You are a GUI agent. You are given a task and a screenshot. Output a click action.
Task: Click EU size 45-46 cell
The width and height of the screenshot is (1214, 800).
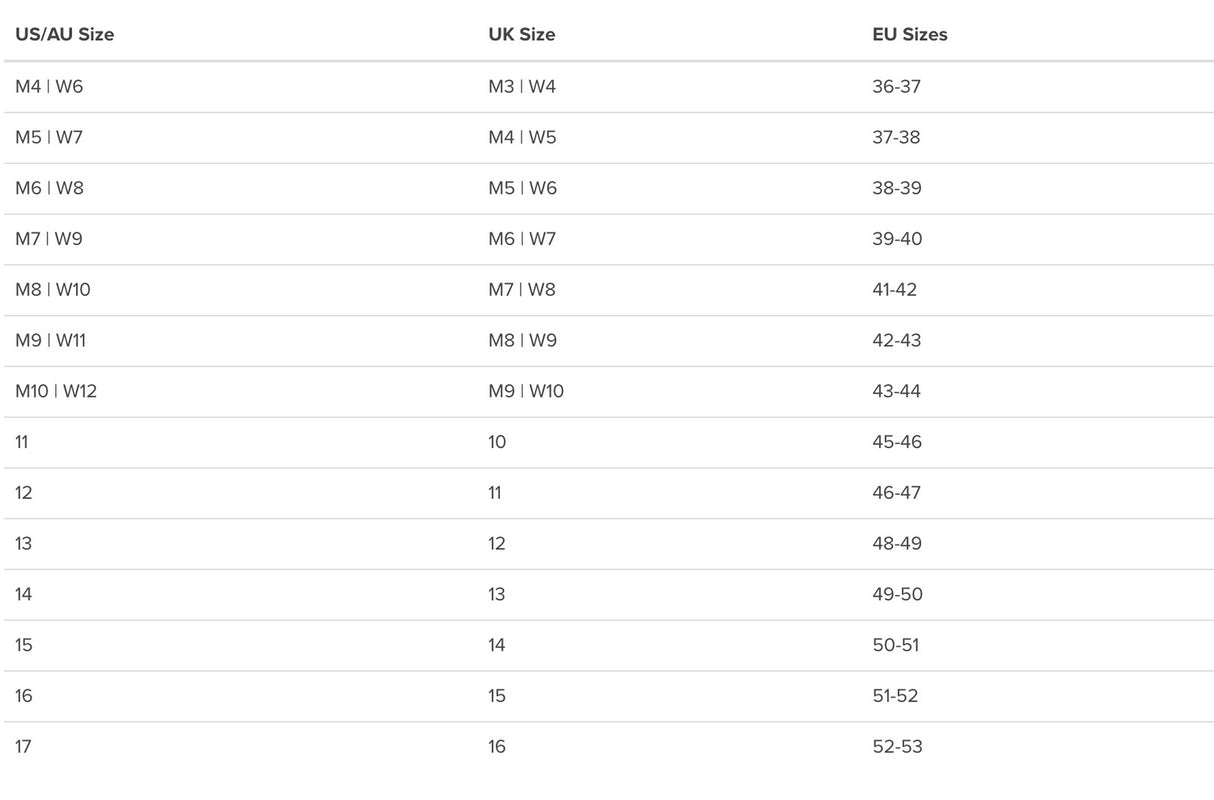point(897,442)
